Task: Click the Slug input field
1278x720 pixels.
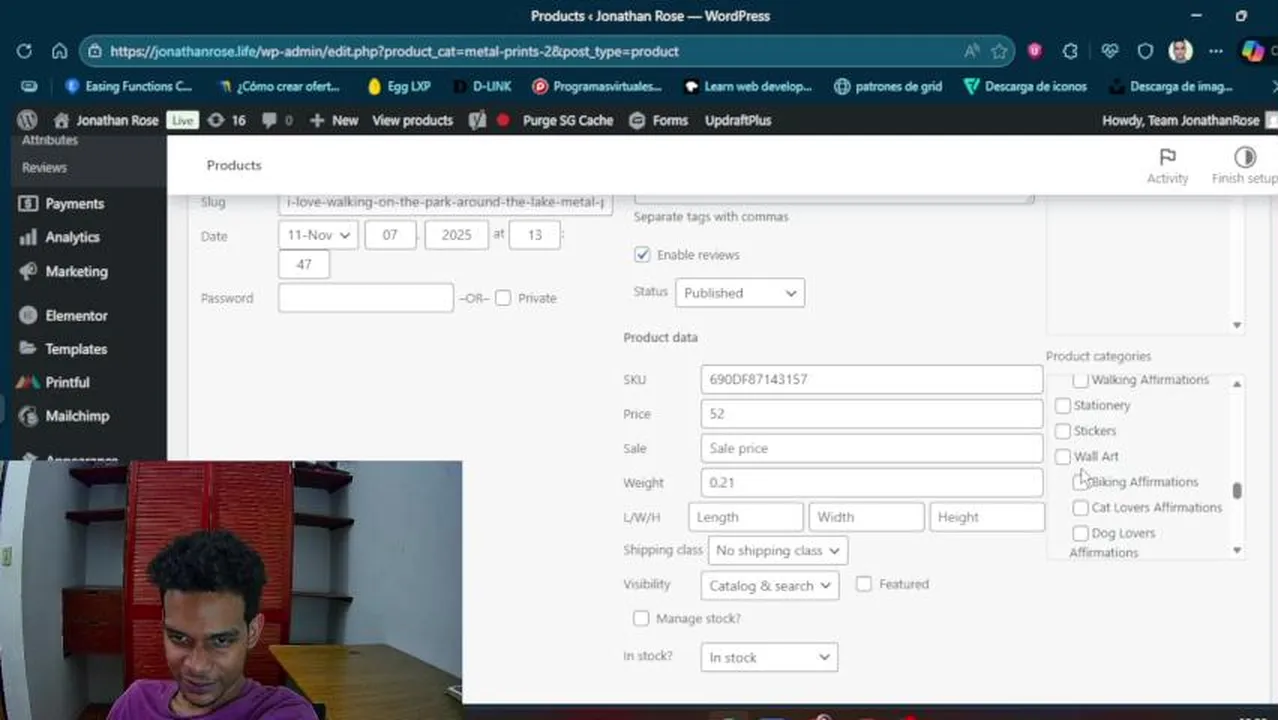Action: tap(445, 202)
